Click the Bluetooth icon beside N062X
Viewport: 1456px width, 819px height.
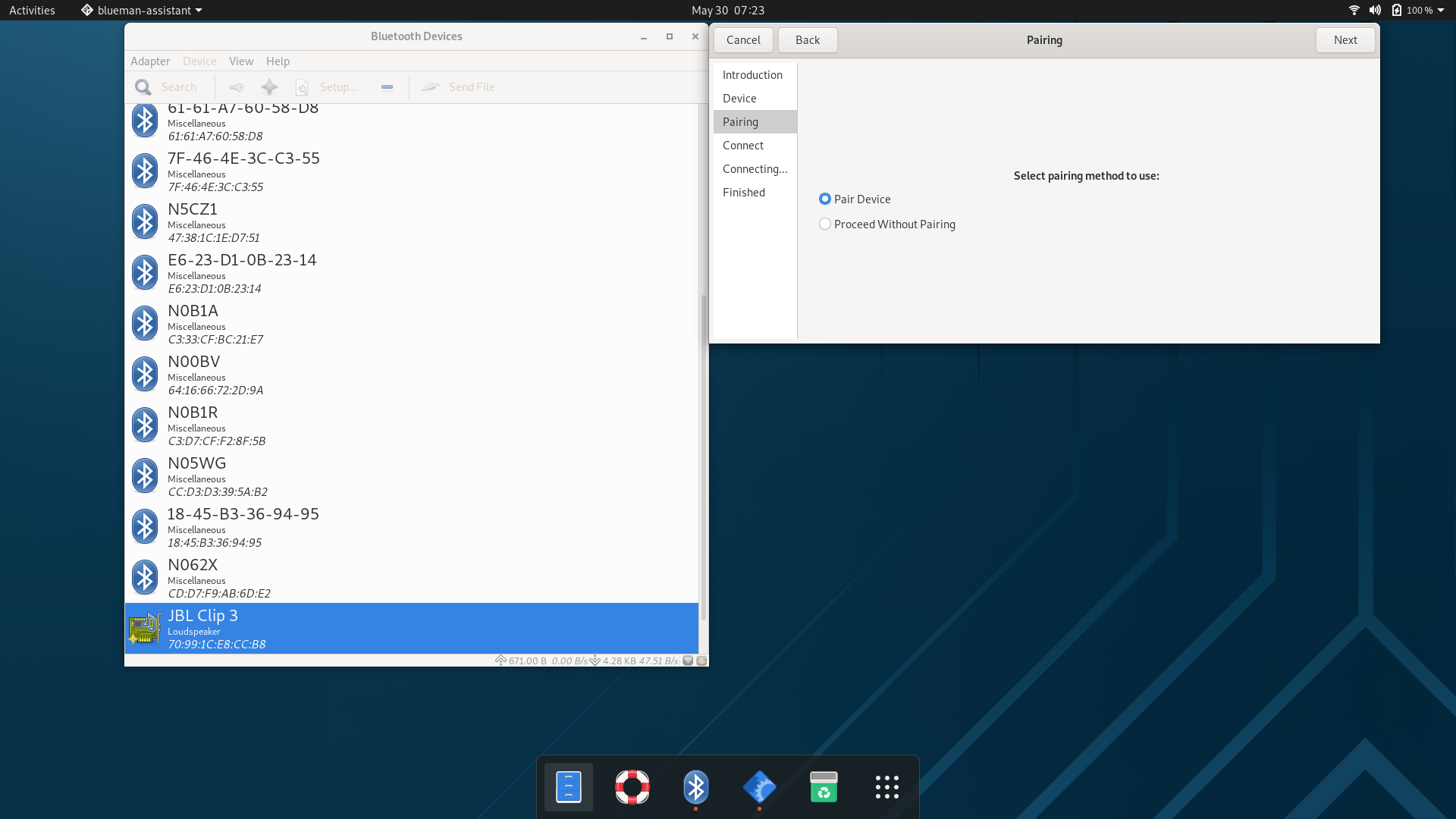click(145, 577)
